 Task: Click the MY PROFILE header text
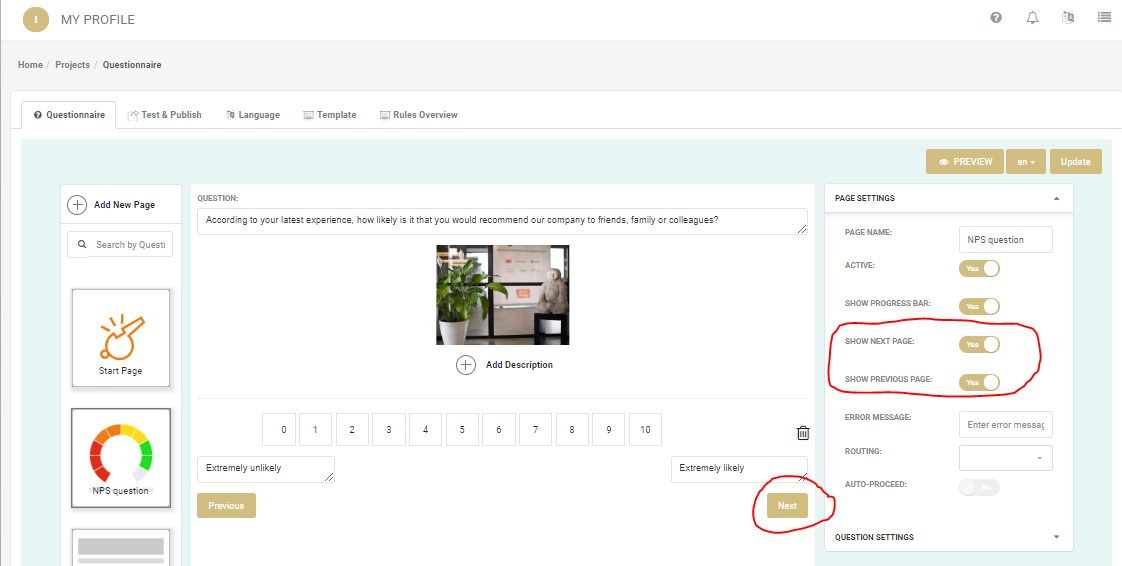point(97,20)
